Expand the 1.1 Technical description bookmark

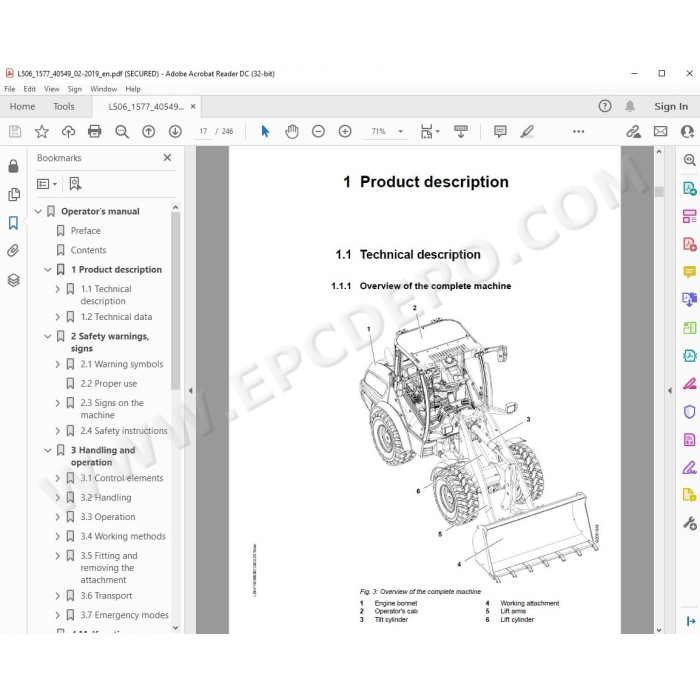pos(57,289)
